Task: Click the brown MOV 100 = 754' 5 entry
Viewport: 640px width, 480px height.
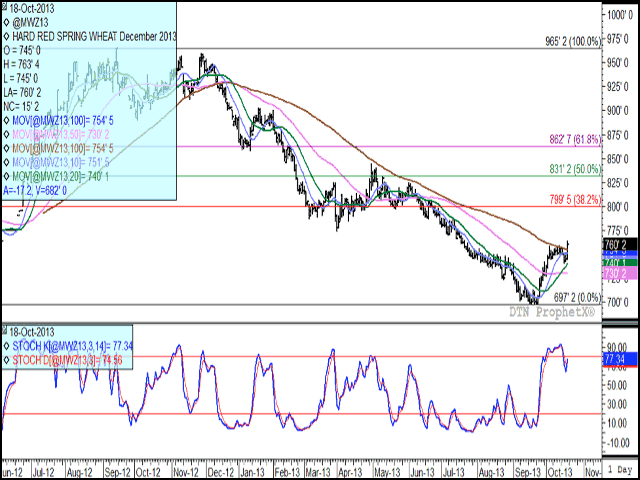Action: click(61, 149)
